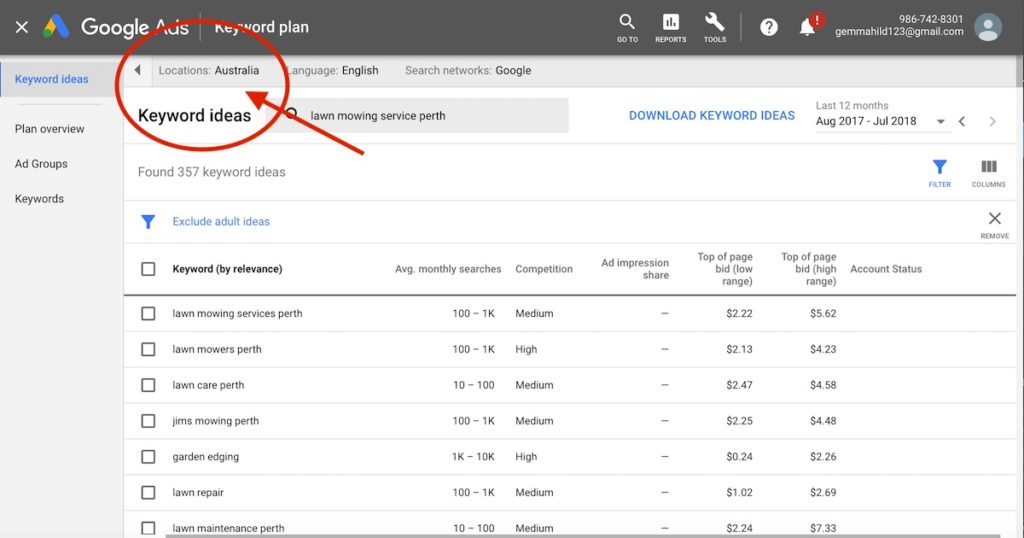Sort by Ad impression share header
1024x538 pixels.
tap(635, 269)
